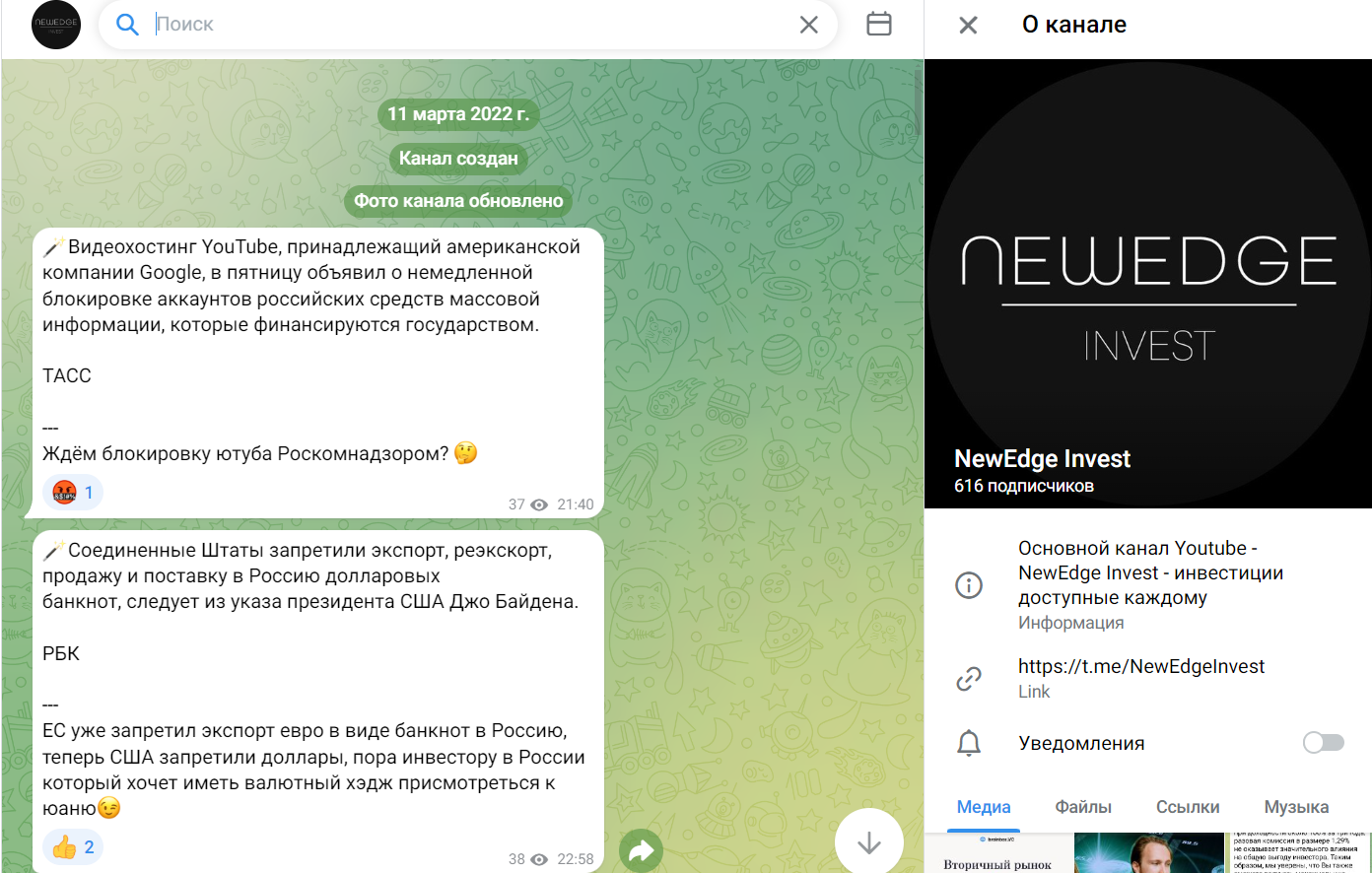Click the 11 марта 2022 date badge

coord(457,113)
